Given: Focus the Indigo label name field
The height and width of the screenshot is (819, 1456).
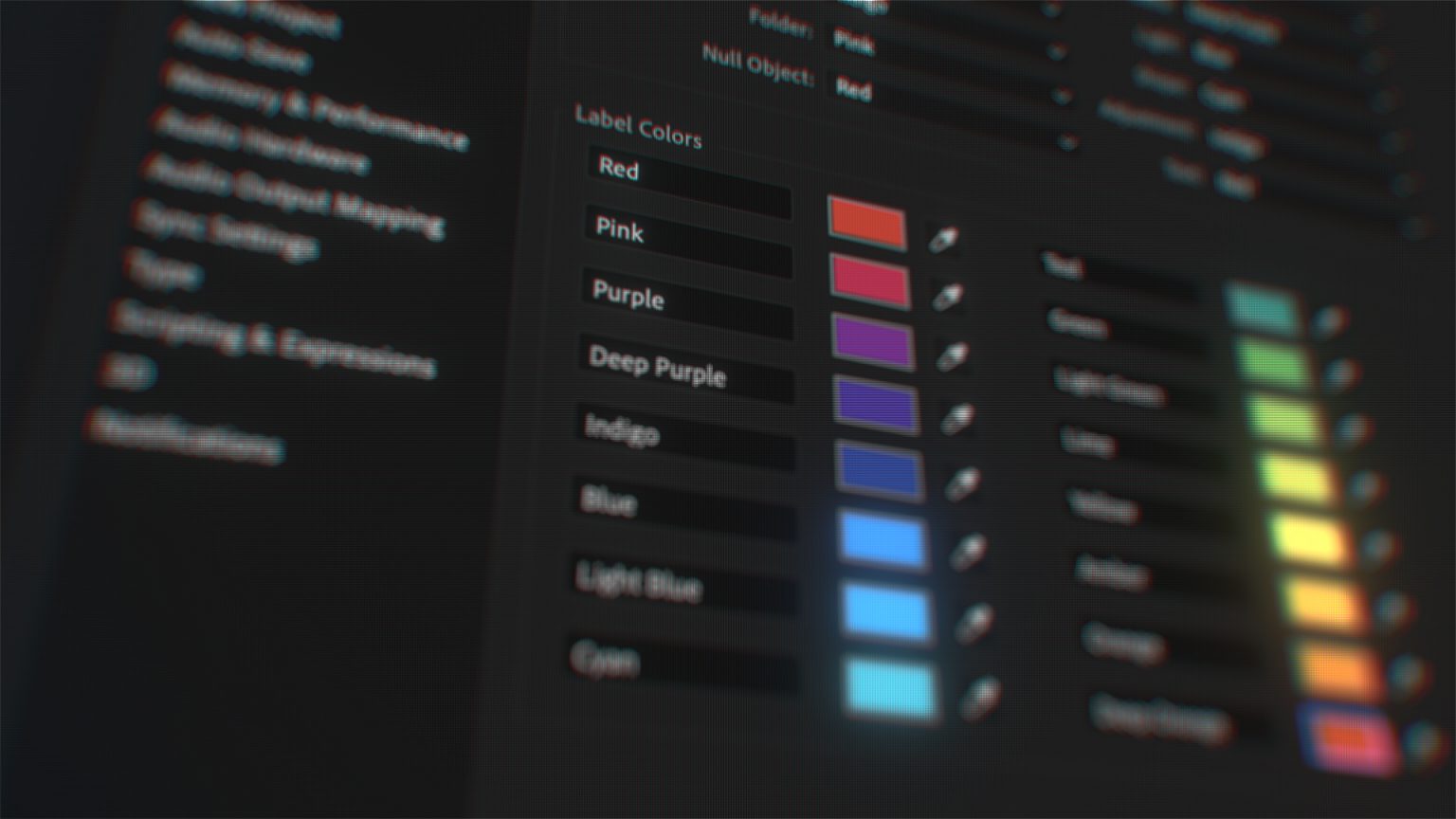Looking at the screenshot, I should [x=686, y=439].
